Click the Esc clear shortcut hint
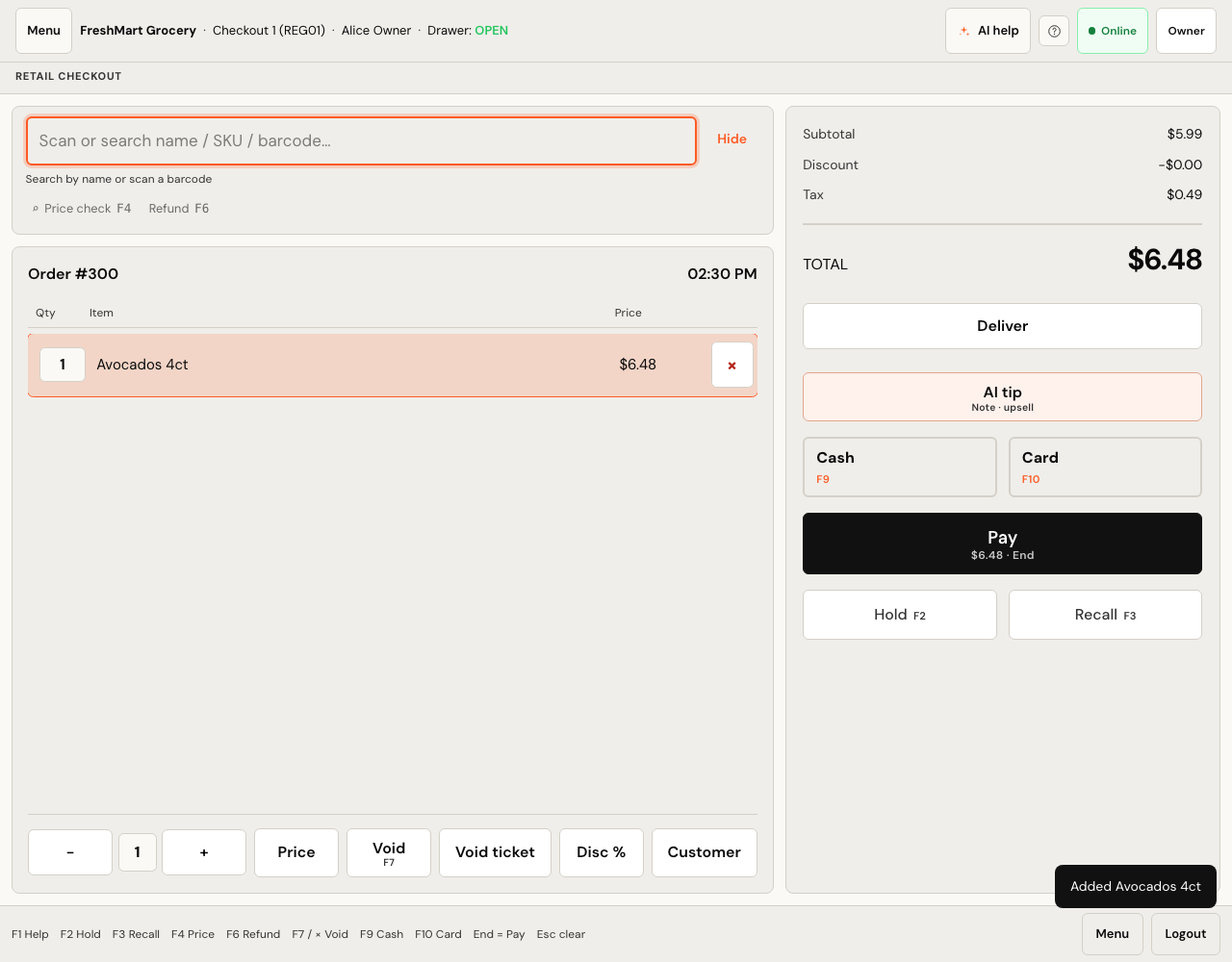 click(561, 934)
